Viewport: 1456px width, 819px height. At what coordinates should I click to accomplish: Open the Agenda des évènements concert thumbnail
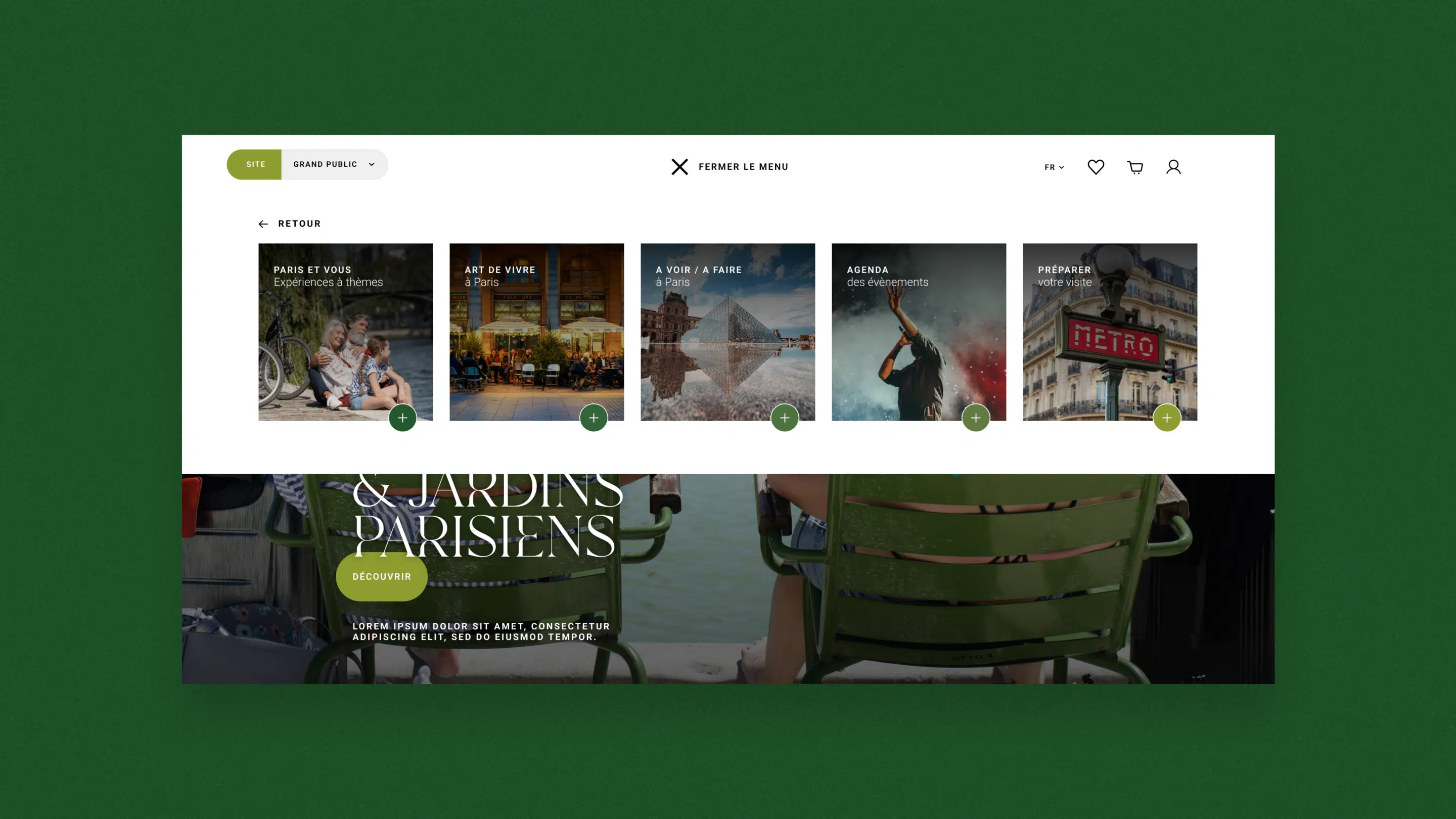919,339
